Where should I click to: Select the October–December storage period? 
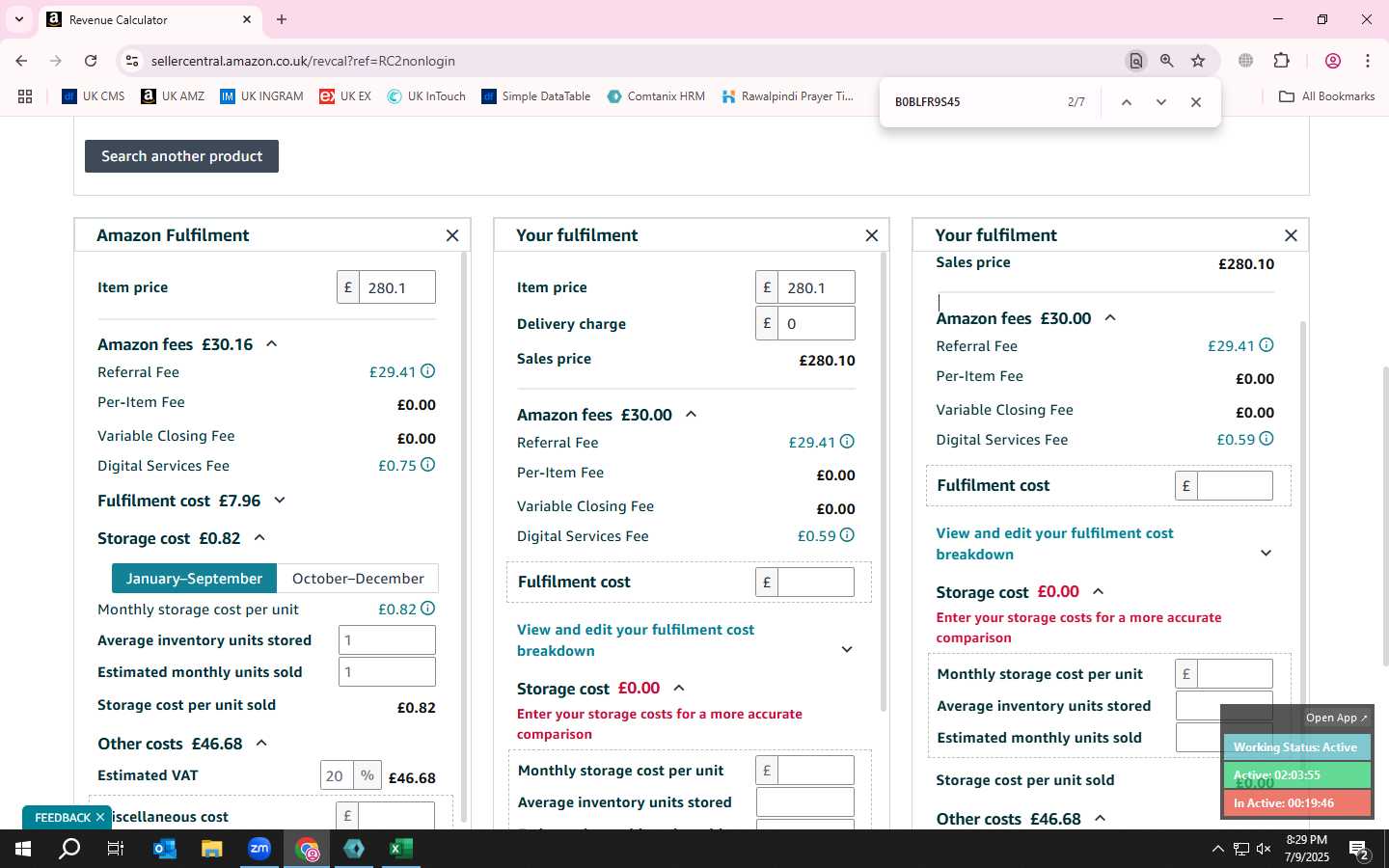tap(358, 579)
